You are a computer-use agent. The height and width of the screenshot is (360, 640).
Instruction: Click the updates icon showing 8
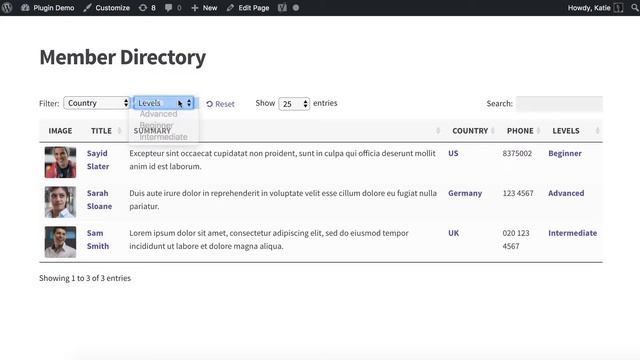147,8
